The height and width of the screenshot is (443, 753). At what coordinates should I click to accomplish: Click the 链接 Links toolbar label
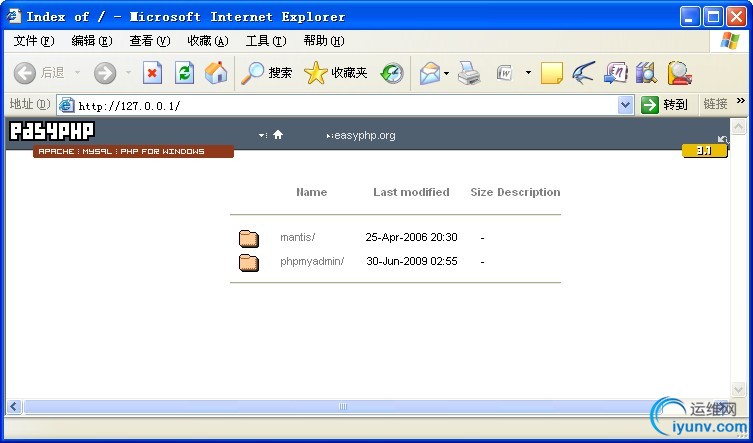[x=716, y=104]
